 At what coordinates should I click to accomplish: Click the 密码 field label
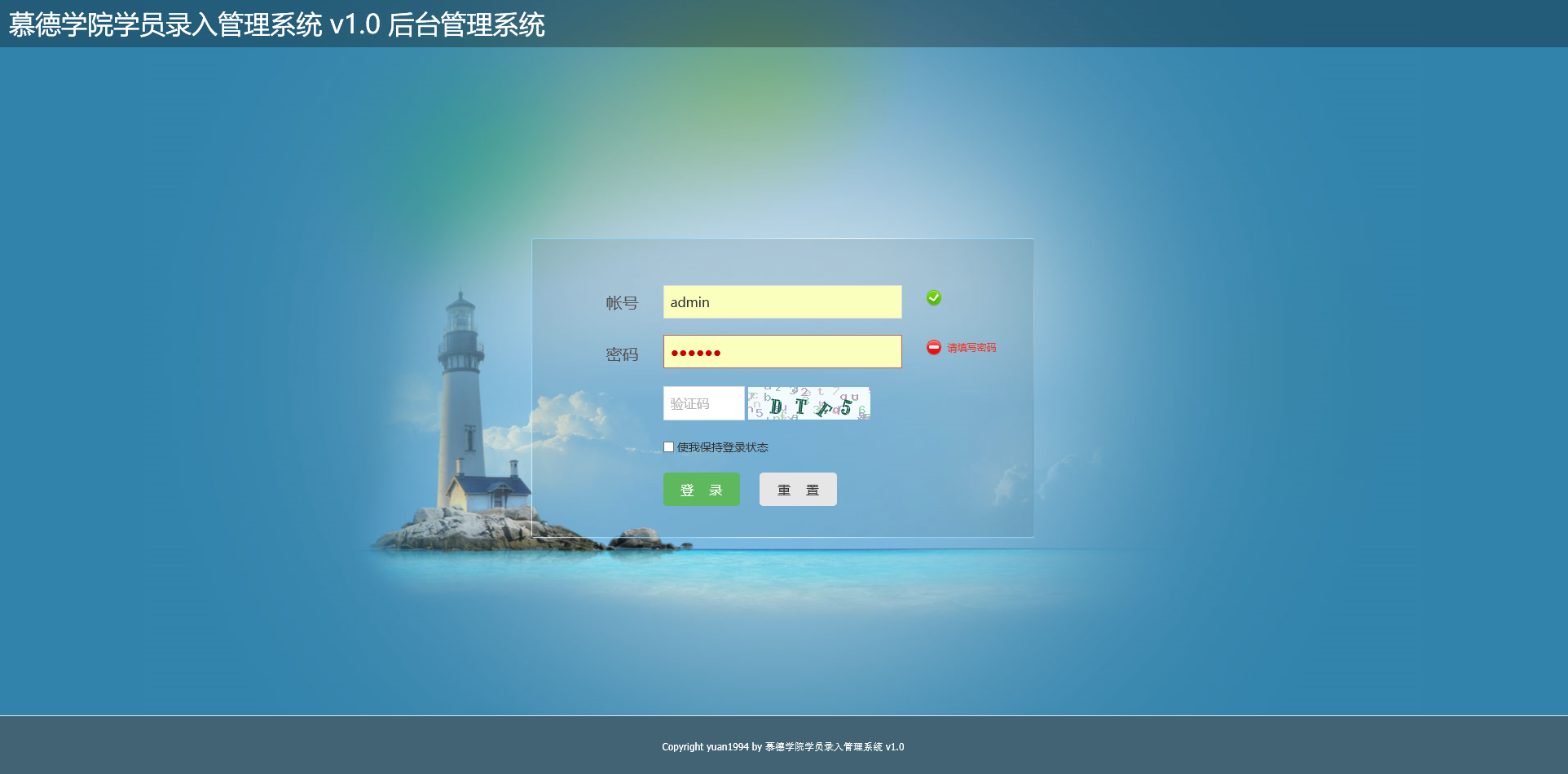coord(621,354)
